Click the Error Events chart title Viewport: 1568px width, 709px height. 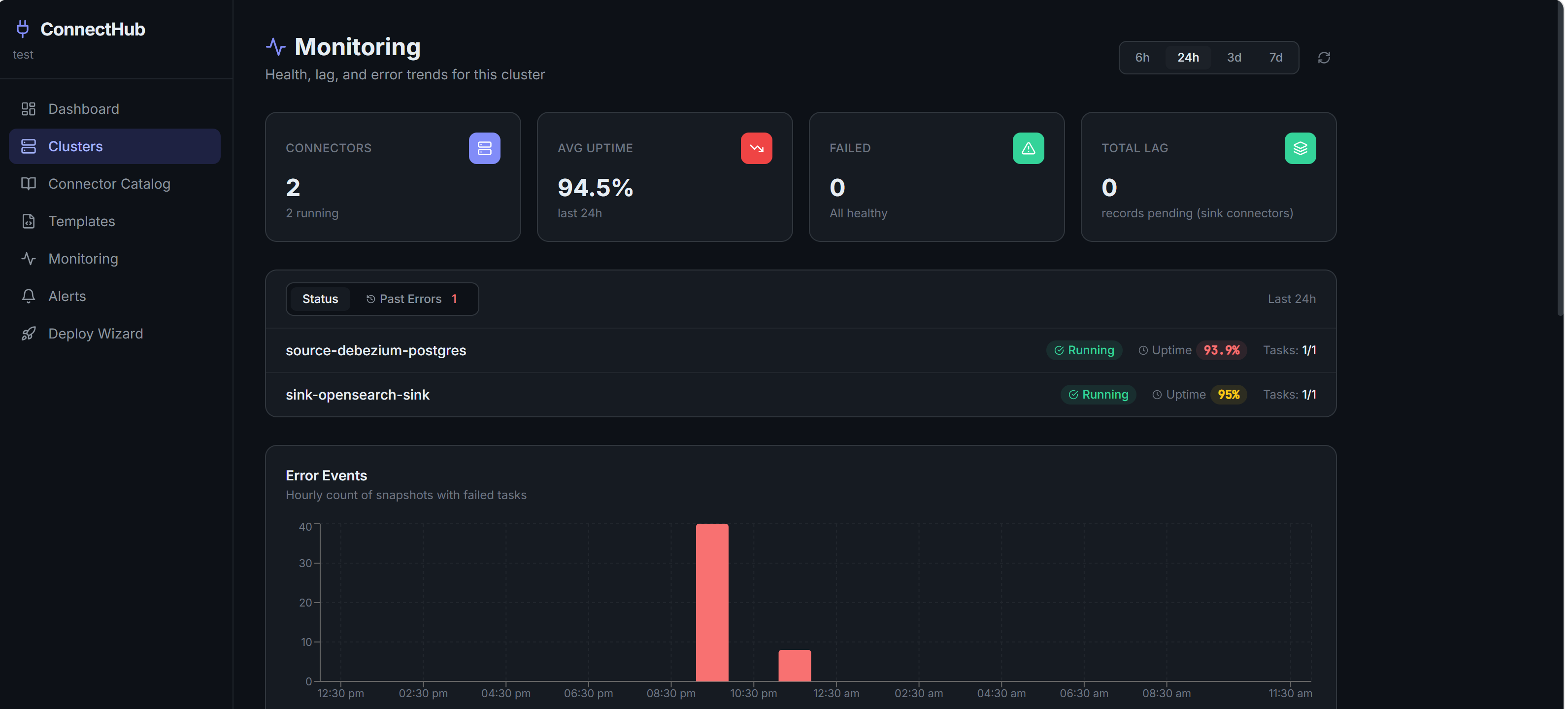point(326,475)
